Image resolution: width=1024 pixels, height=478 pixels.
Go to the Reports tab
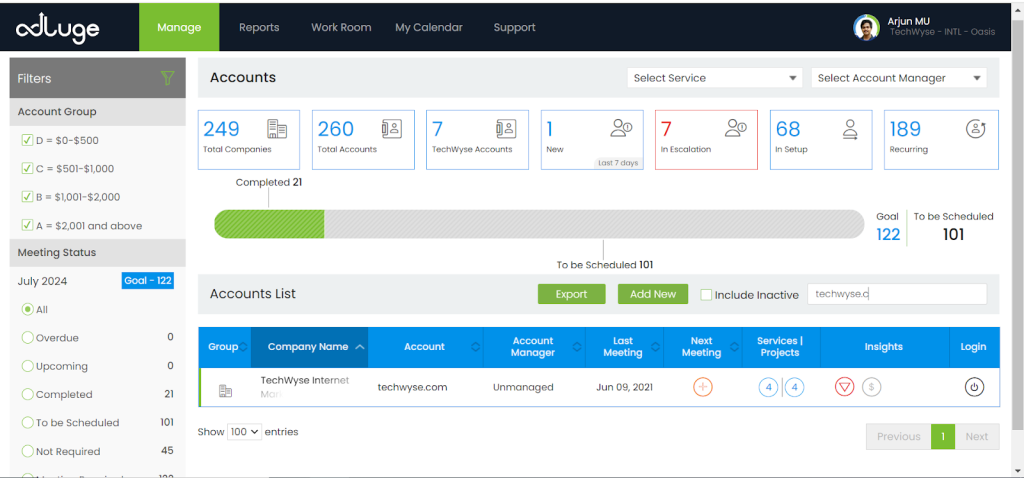(x=259, y=28)
